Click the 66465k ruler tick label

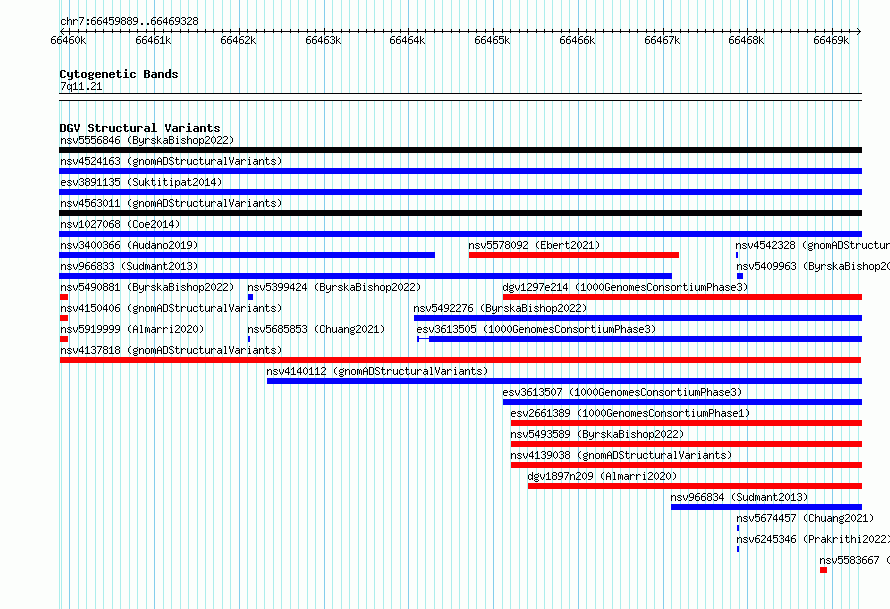coord(492,40)
